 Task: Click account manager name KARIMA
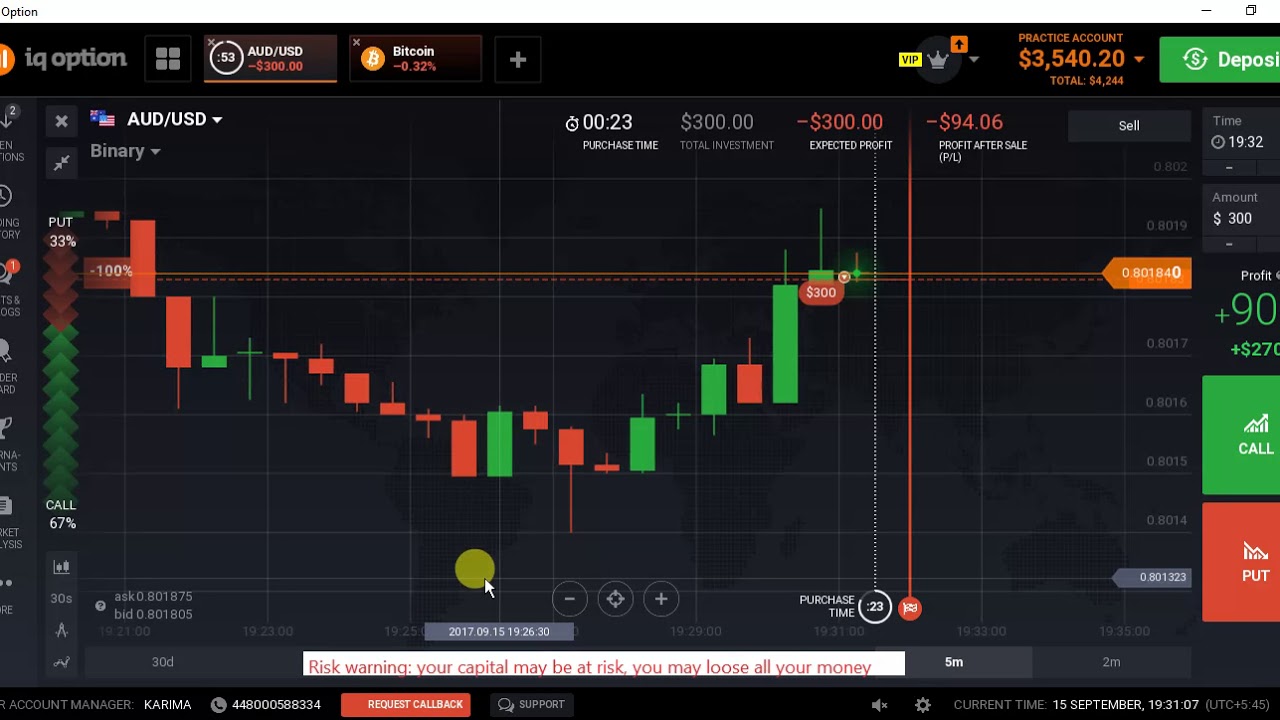(x=167, y=705)
